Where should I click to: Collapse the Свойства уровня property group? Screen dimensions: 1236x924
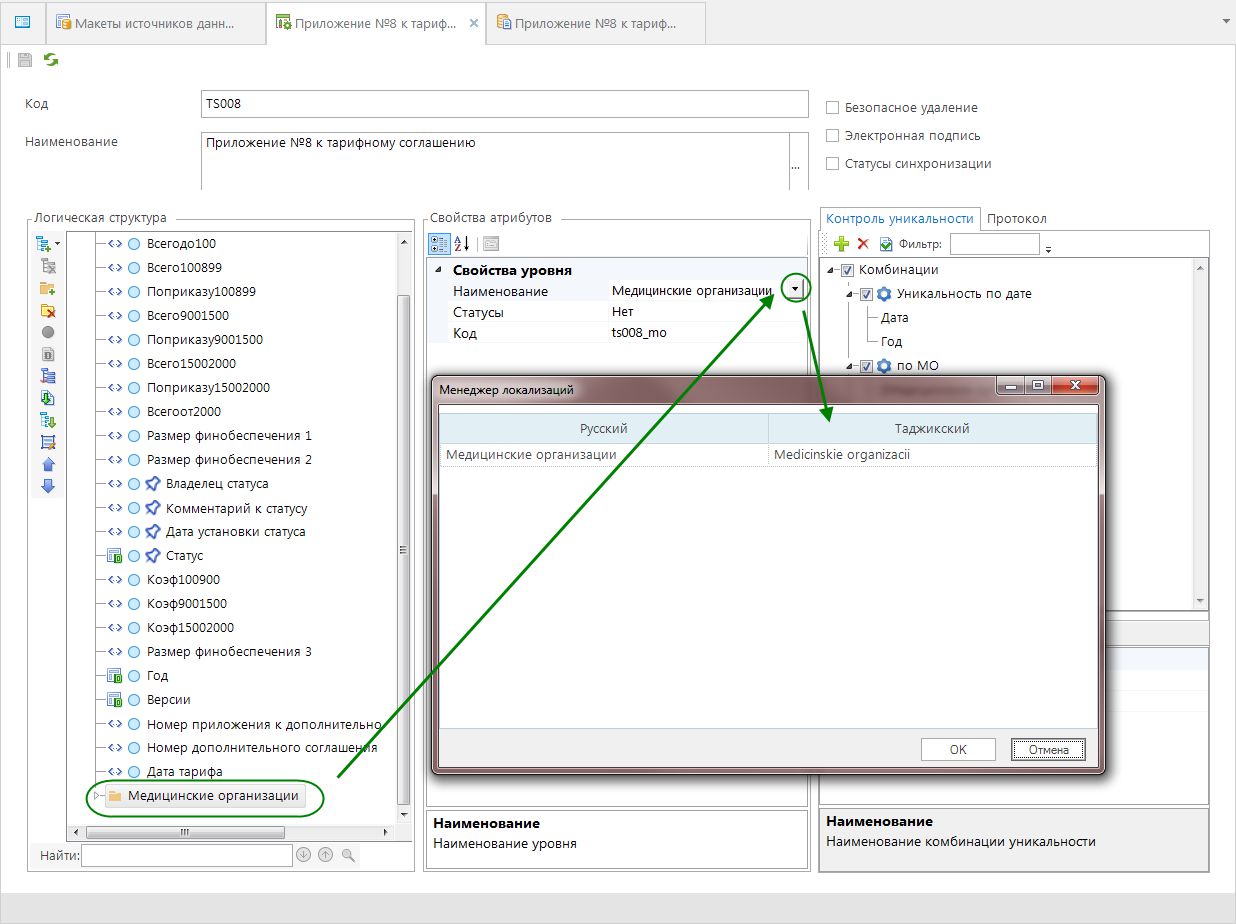point(438,270)
